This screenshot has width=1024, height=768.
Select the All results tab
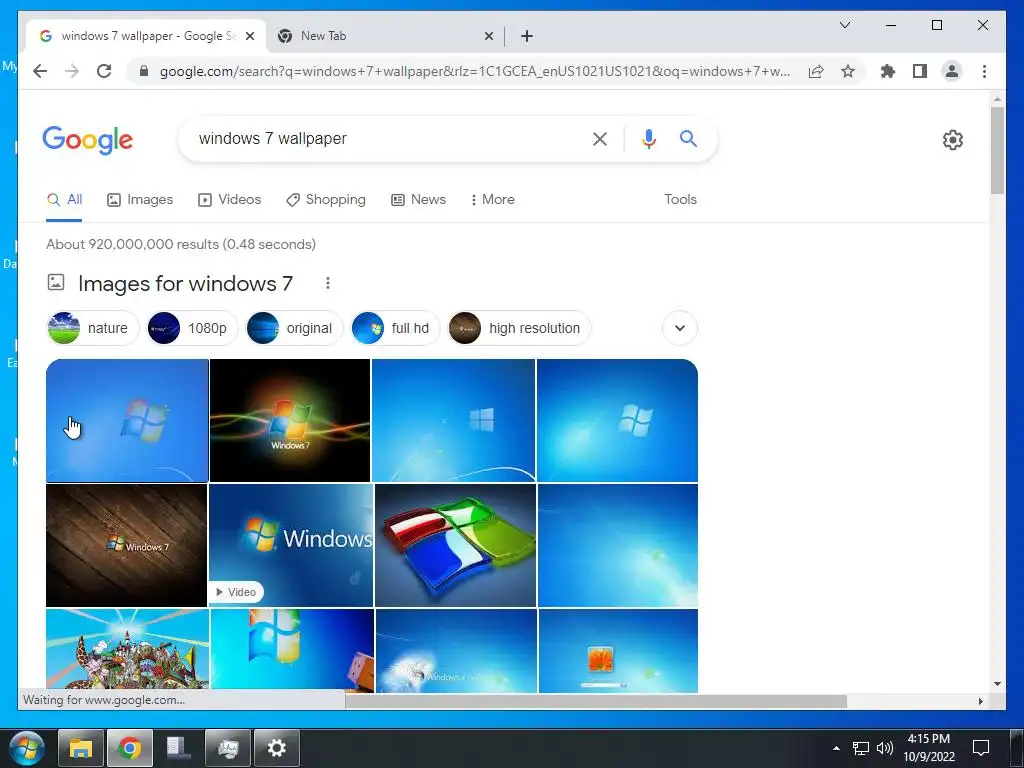pyautogui.click(x=64, y=199)
